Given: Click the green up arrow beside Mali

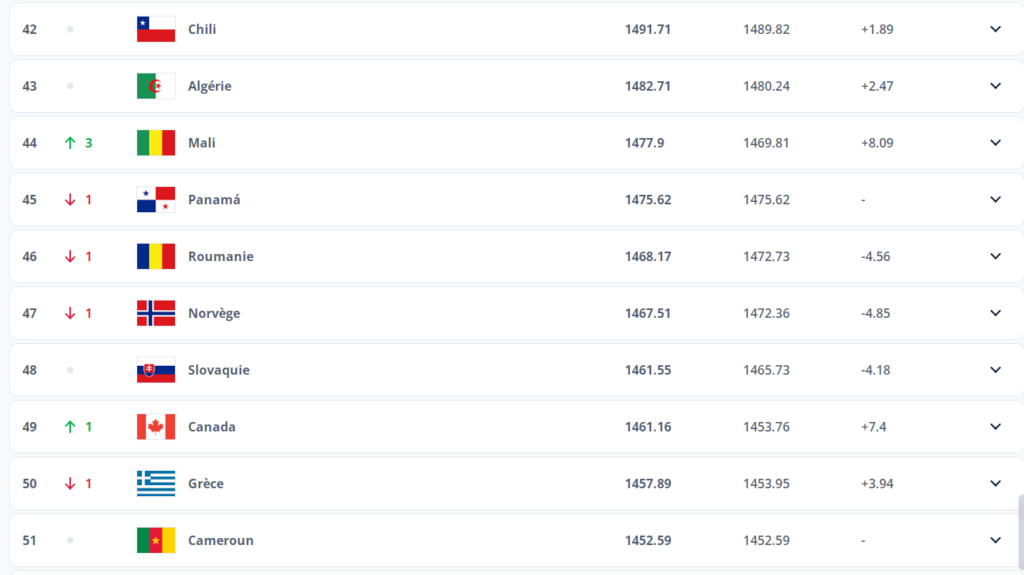Looking at the screenshot, I should [x=70, y=143].
